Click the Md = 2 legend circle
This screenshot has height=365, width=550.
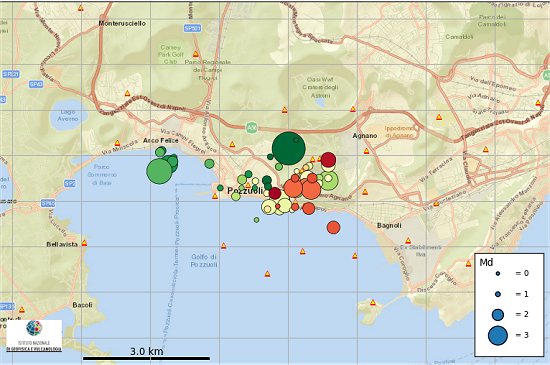click(498, 315)
